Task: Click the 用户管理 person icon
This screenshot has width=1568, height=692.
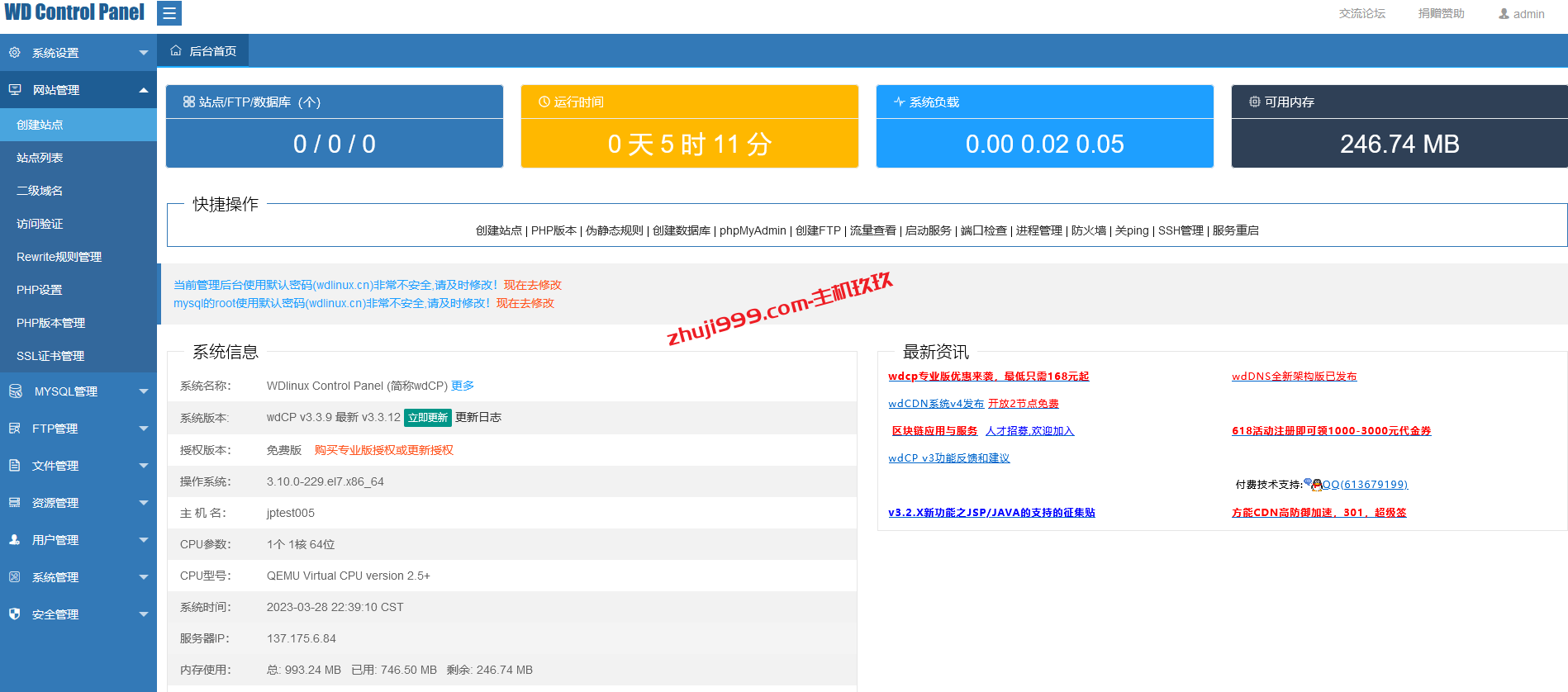Action: pos(15,539)
